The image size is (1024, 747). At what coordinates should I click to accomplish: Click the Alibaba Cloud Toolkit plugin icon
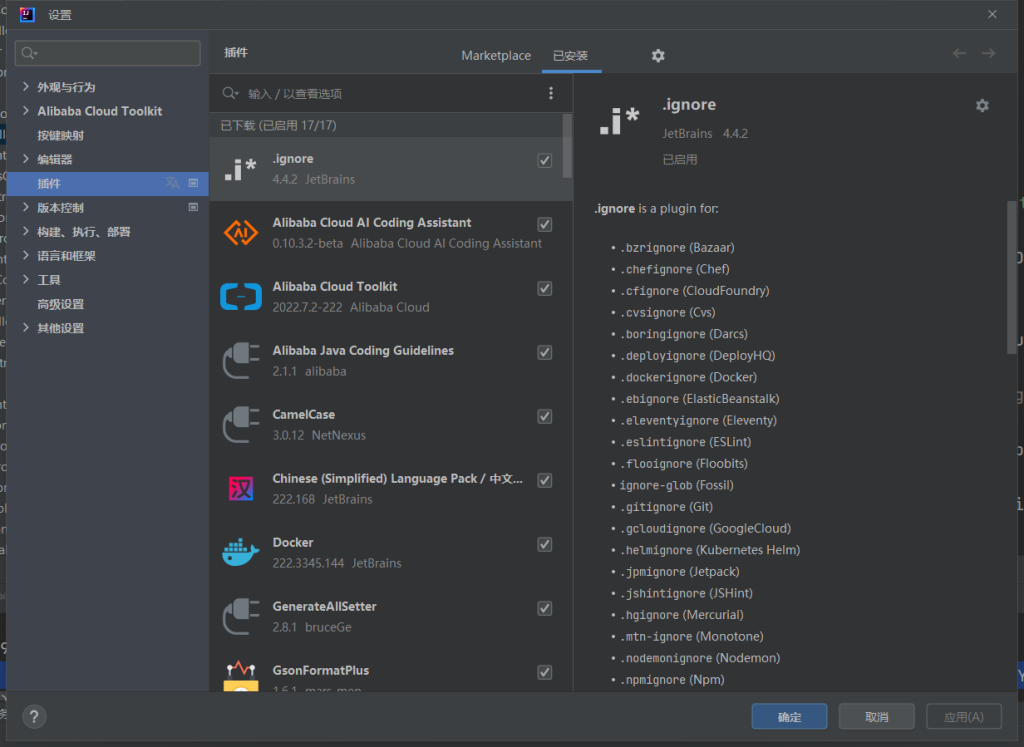pos(240,296)
